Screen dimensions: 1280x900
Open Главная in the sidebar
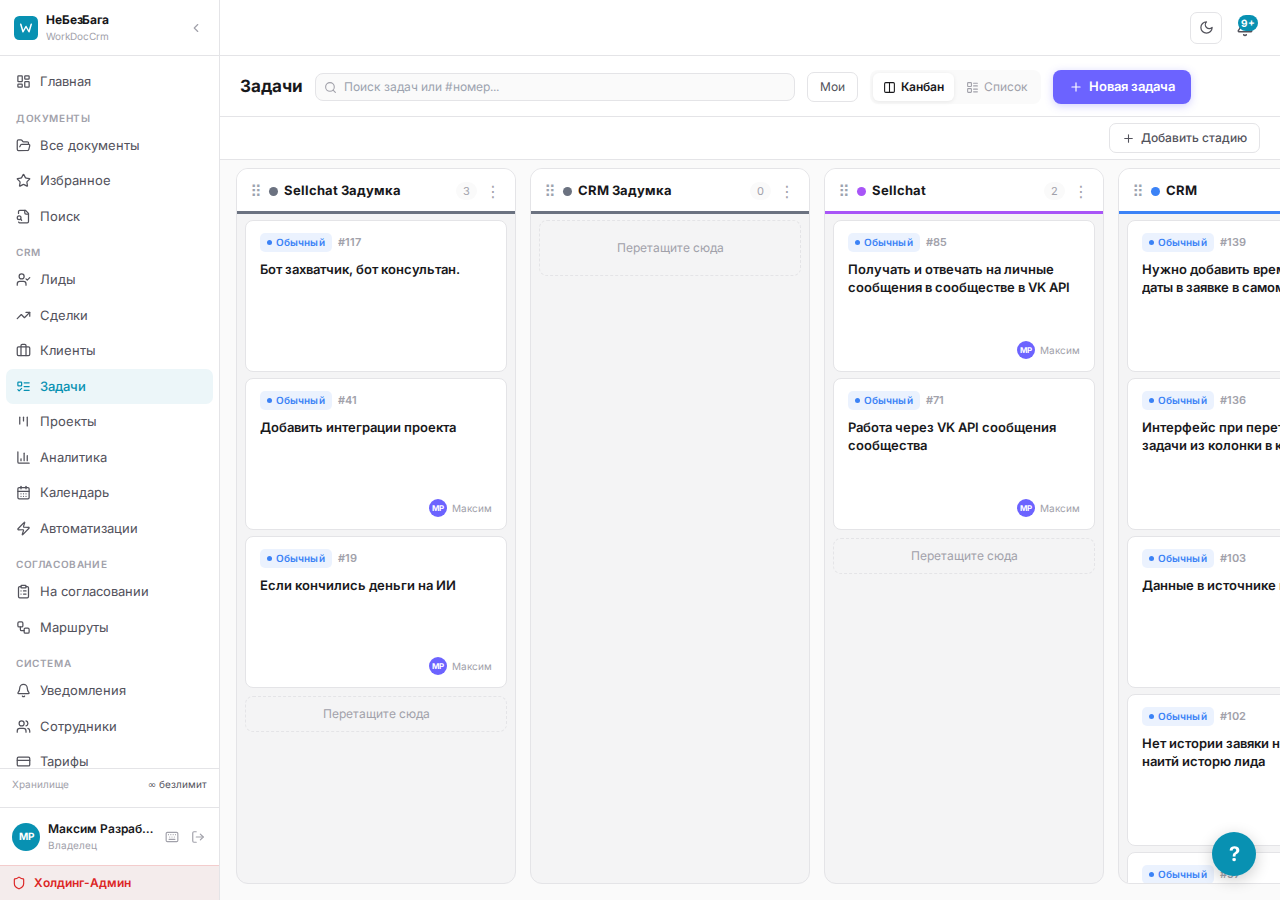click(x=109, y=81)
